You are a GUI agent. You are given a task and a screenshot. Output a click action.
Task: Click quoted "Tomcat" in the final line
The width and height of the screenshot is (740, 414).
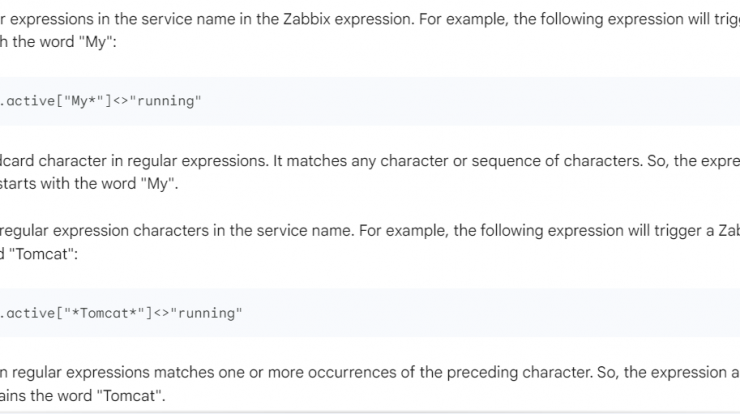tap(129, 396)
